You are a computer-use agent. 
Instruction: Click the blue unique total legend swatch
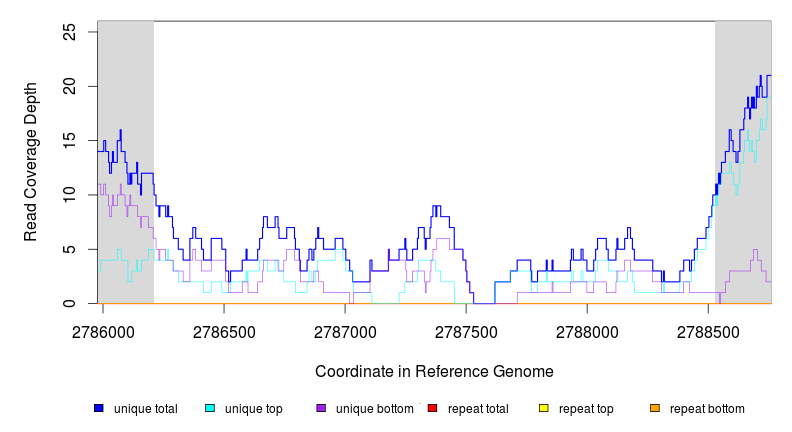click(x=99, y=409)
